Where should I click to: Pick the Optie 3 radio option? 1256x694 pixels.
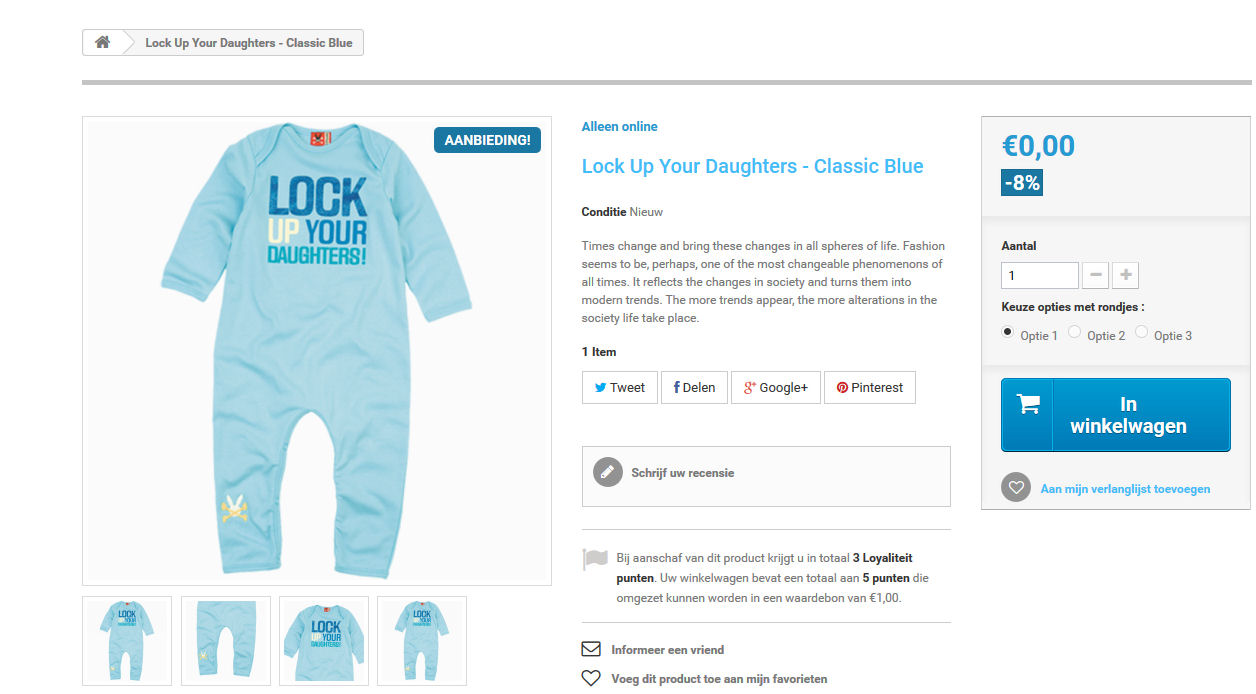pos(1142,332)
